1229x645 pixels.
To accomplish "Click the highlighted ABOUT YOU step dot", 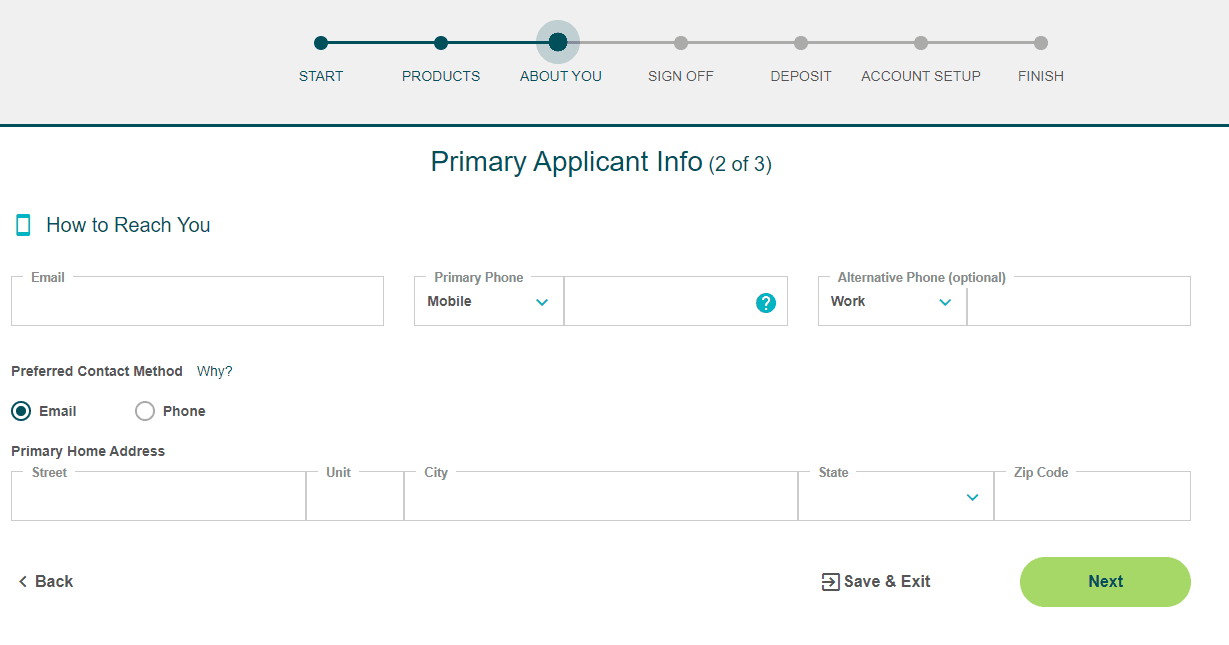I will tap(558, 43).
